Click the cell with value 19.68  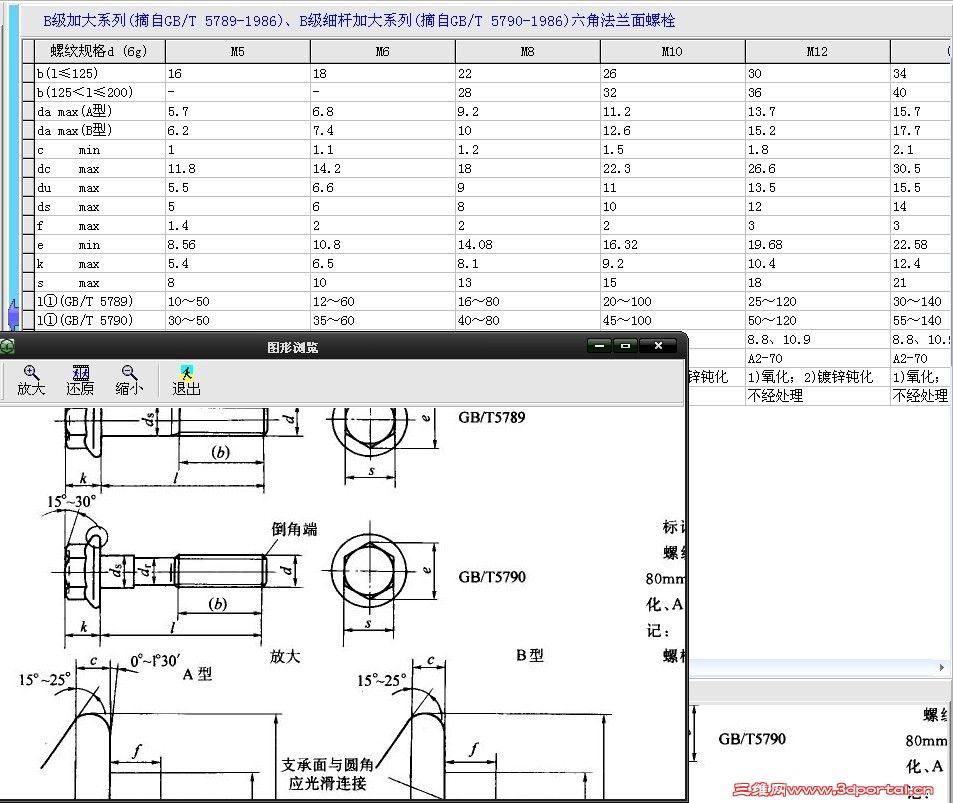click(817, 244)
